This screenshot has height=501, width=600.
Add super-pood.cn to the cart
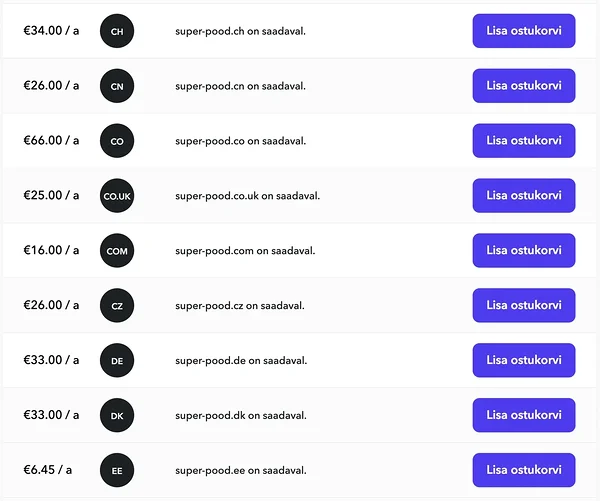pos(524,86)
